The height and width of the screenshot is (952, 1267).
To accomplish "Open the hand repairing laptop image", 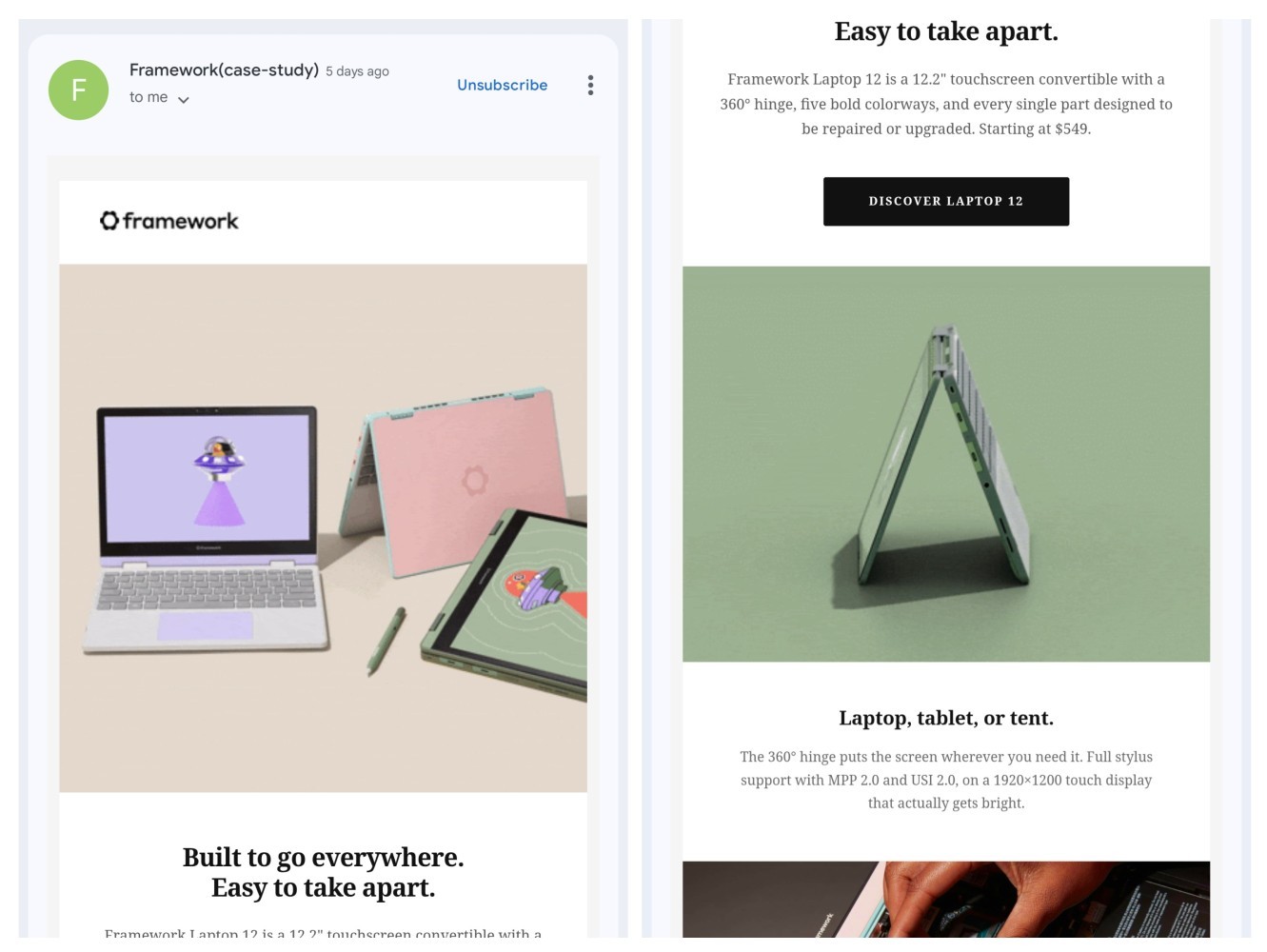I will pyautogui.click(x=946, y=900).
